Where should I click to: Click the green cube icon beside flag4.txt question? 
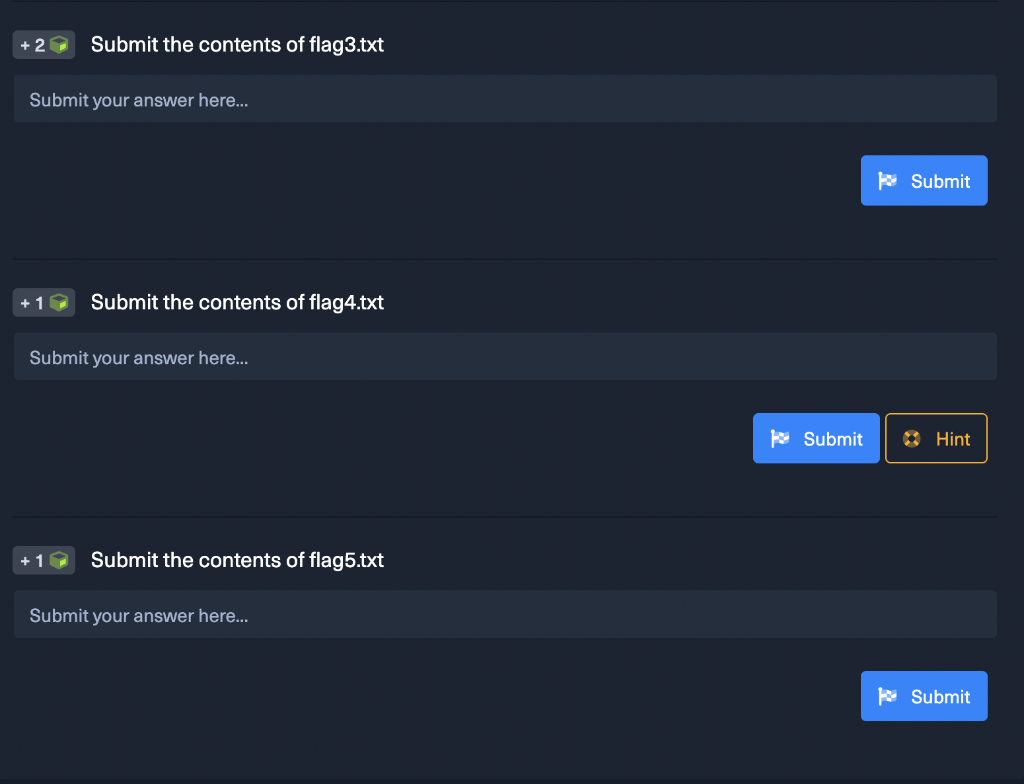click(60, 302)
